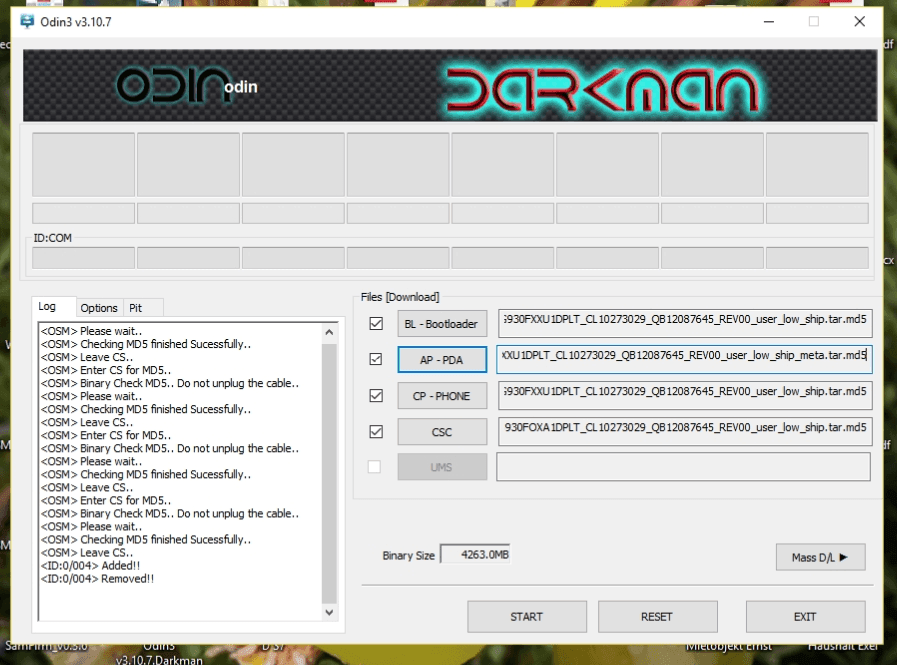Click the RESET button
The height and width of the screenshot is (665, 897).
[x=657, y=617]
